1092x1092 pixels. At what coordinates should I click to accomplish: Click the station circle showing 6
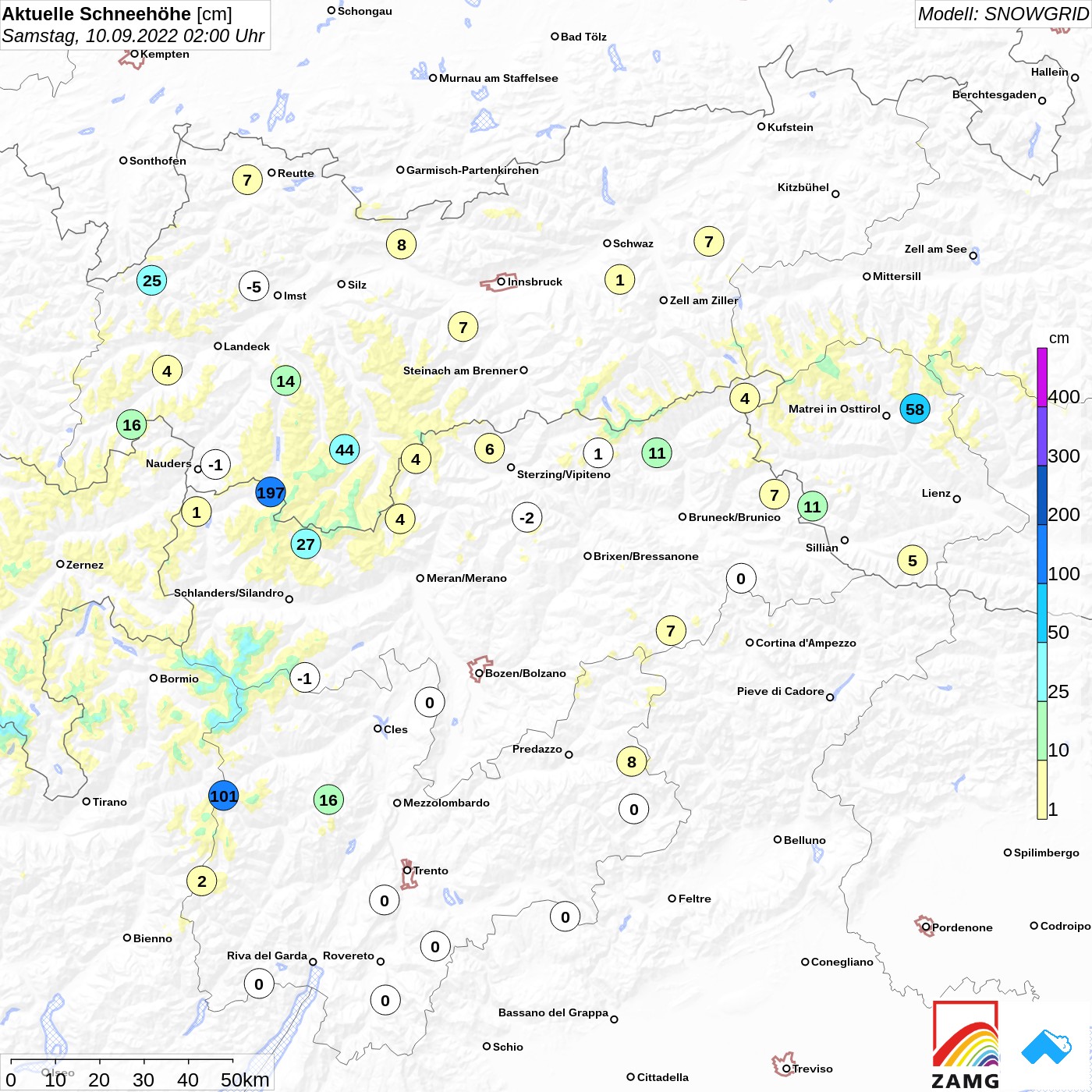tap(490, 449)
